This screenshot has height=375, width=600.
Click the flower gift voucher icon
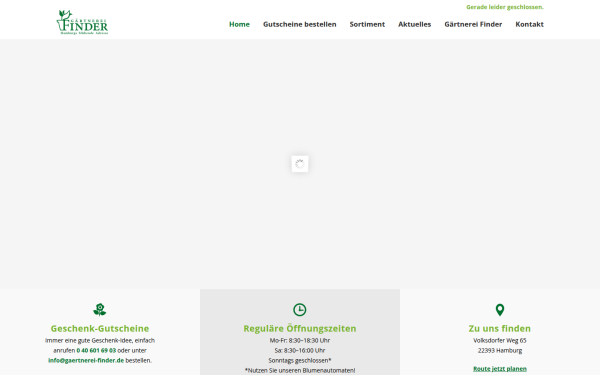[x=99, y=310]
